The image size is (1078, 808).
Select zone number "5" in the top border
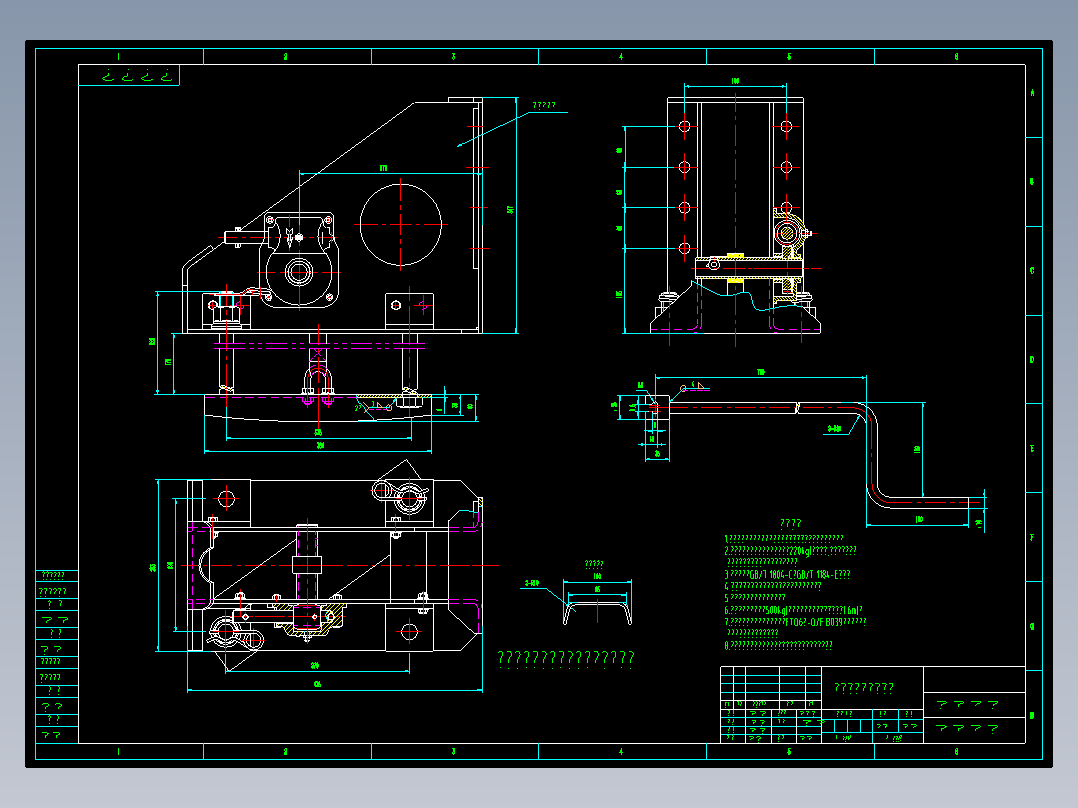pyautogui.click(x=789, y=56)
